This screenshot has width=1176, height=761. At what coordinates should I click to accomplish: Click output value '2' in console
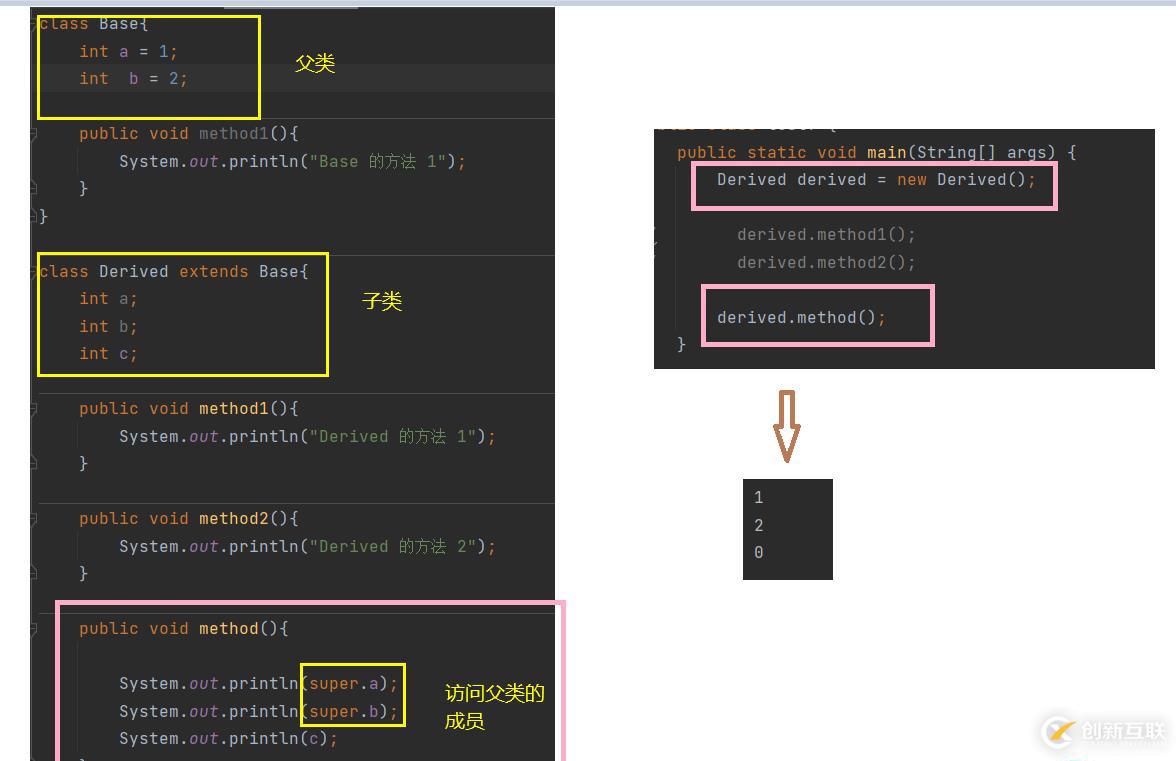(758, 526)
